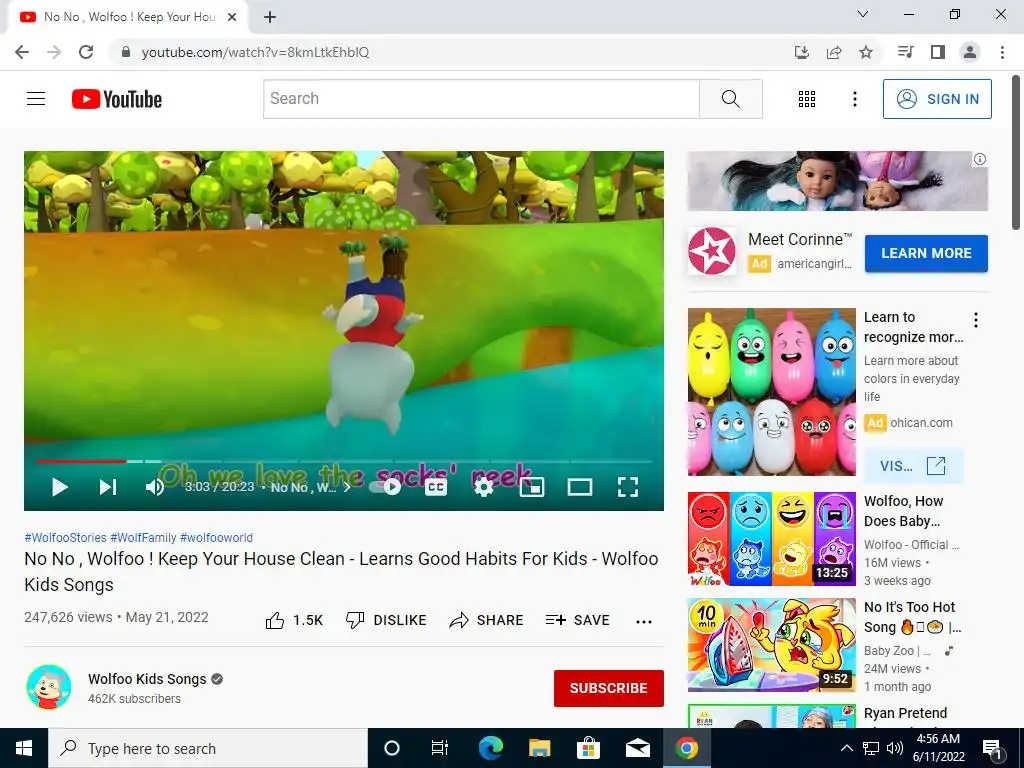Bookmark this tab with star
This screenshot has height=768, width=1024.
coord(866,52)
